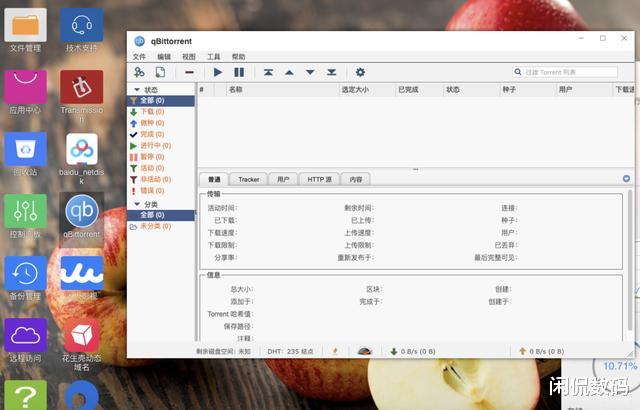Open 控制面板 desktop icon
Viewport: 640px width, 410px height.
pos(25,217)
